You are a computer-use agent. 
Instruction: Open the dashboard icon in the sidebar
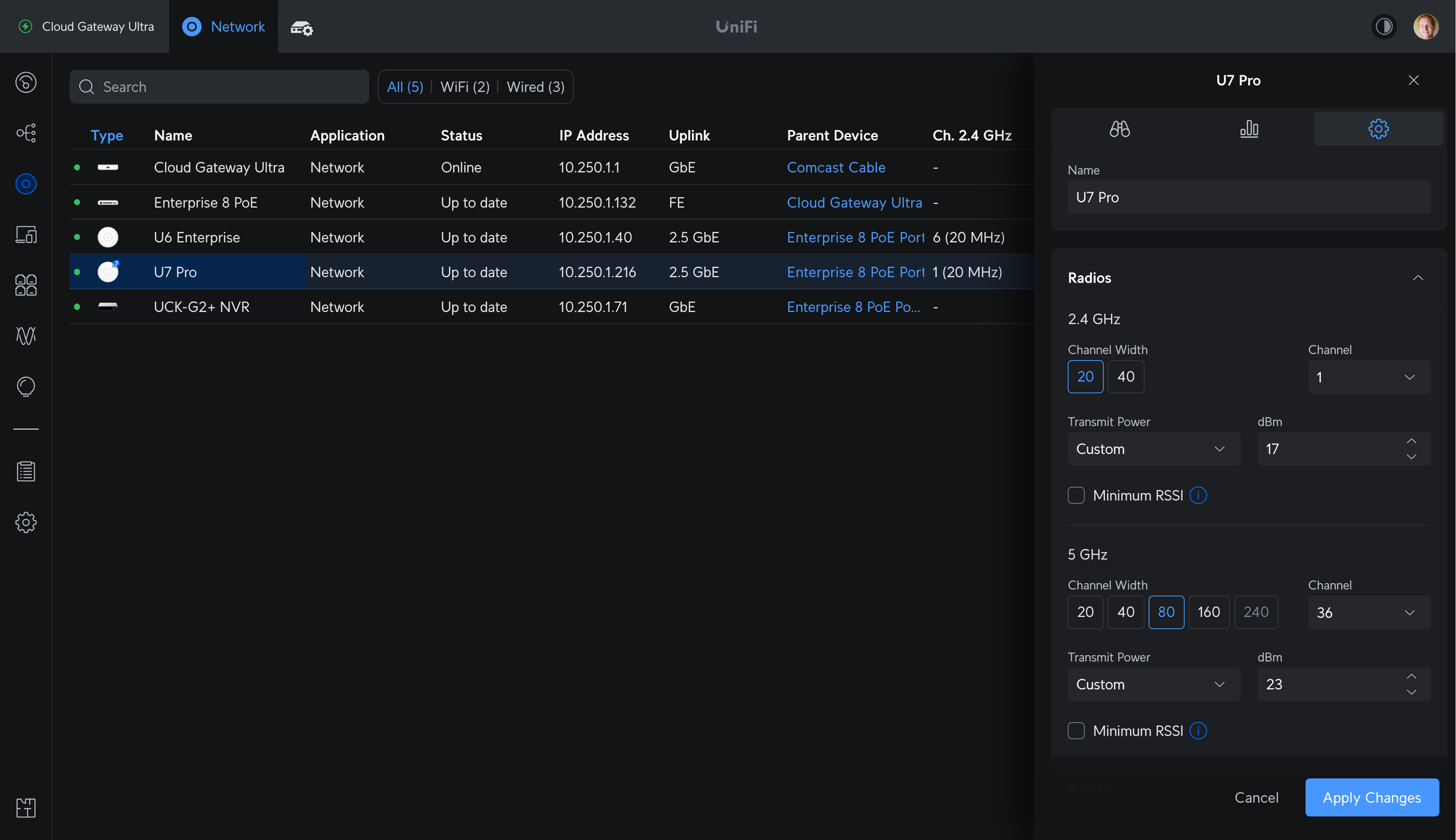pyautogui.click(x=26, y=82)
